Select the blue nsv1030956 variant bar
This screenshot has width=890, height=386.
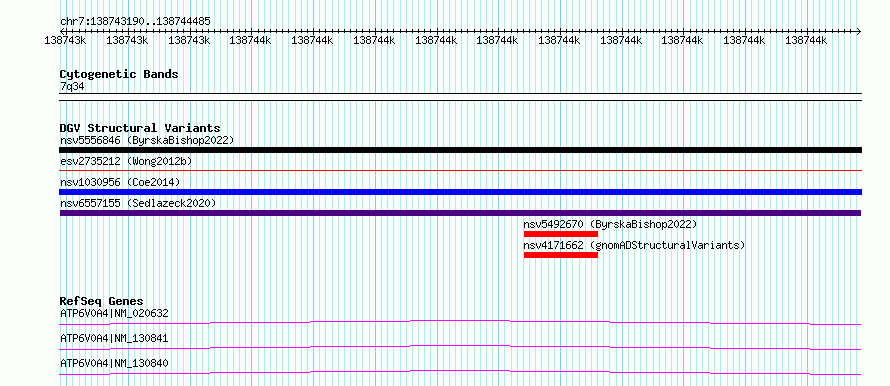pyautogui.click(x=460, y=192)
